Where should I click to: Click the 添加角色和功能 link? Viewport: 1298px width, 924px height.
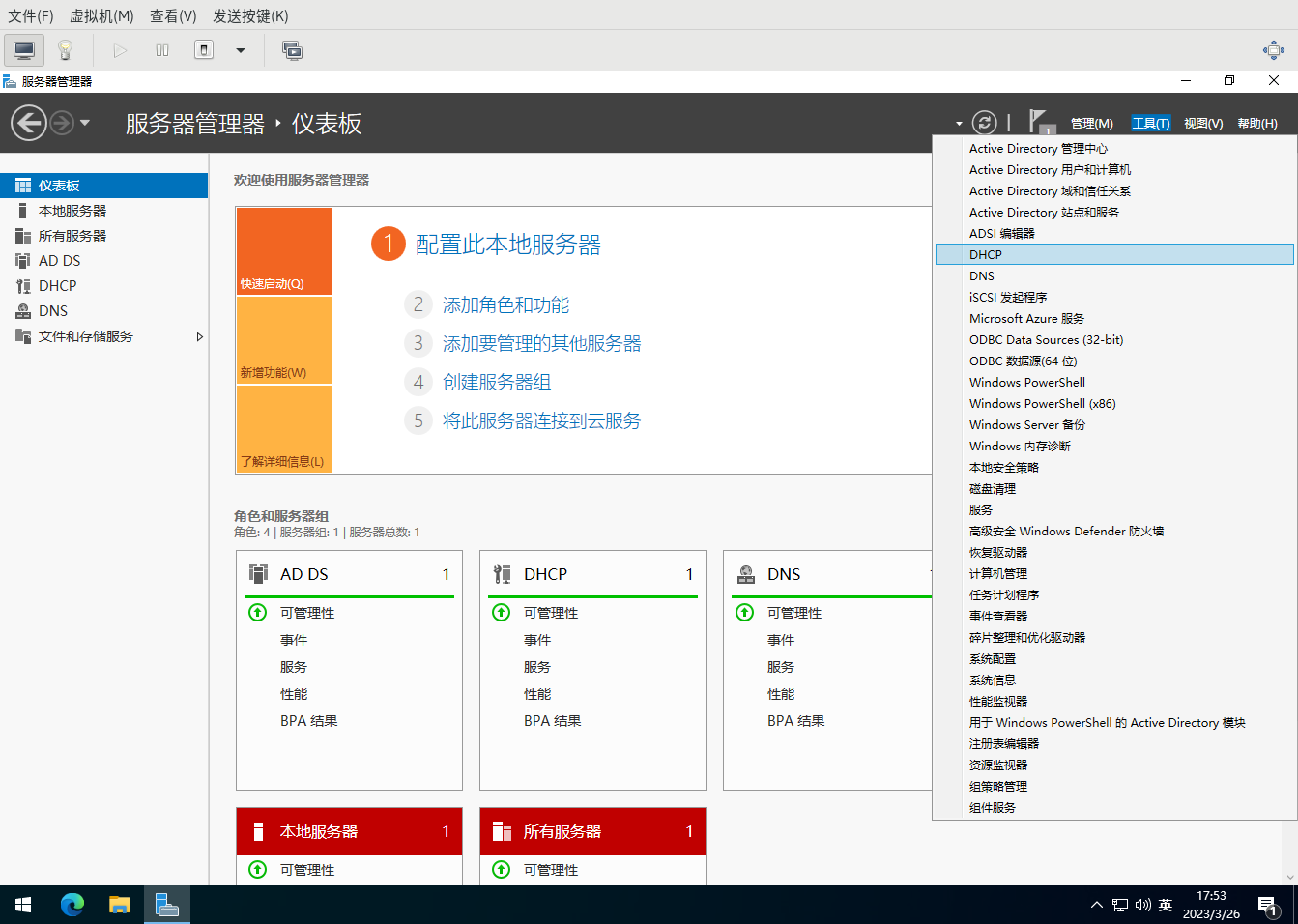(x=505, y=305)
